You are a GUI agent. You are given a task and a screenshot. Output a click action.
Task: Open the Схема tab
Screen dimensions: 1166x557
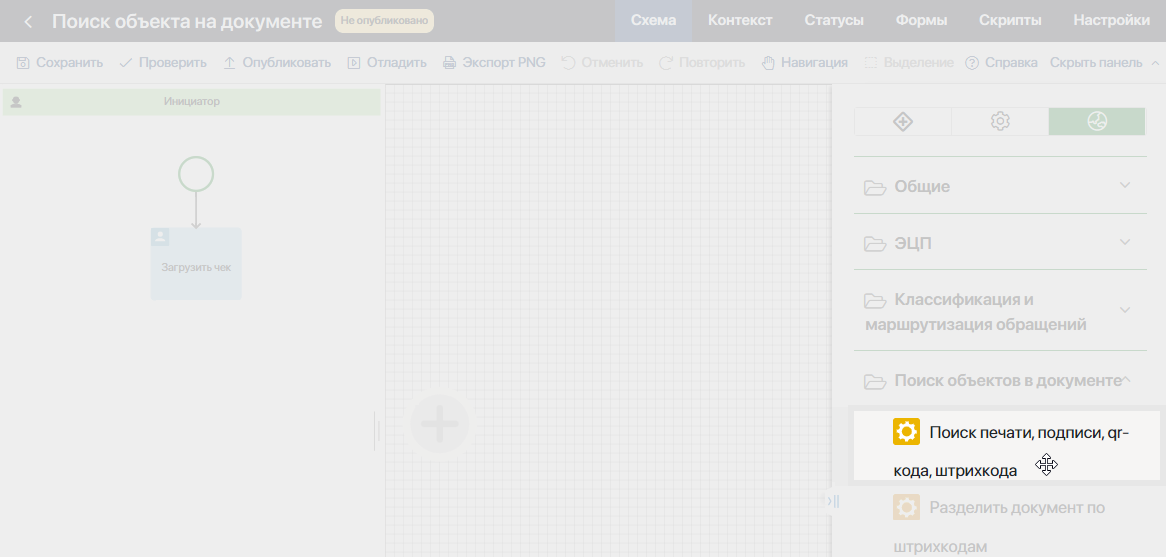653,21
